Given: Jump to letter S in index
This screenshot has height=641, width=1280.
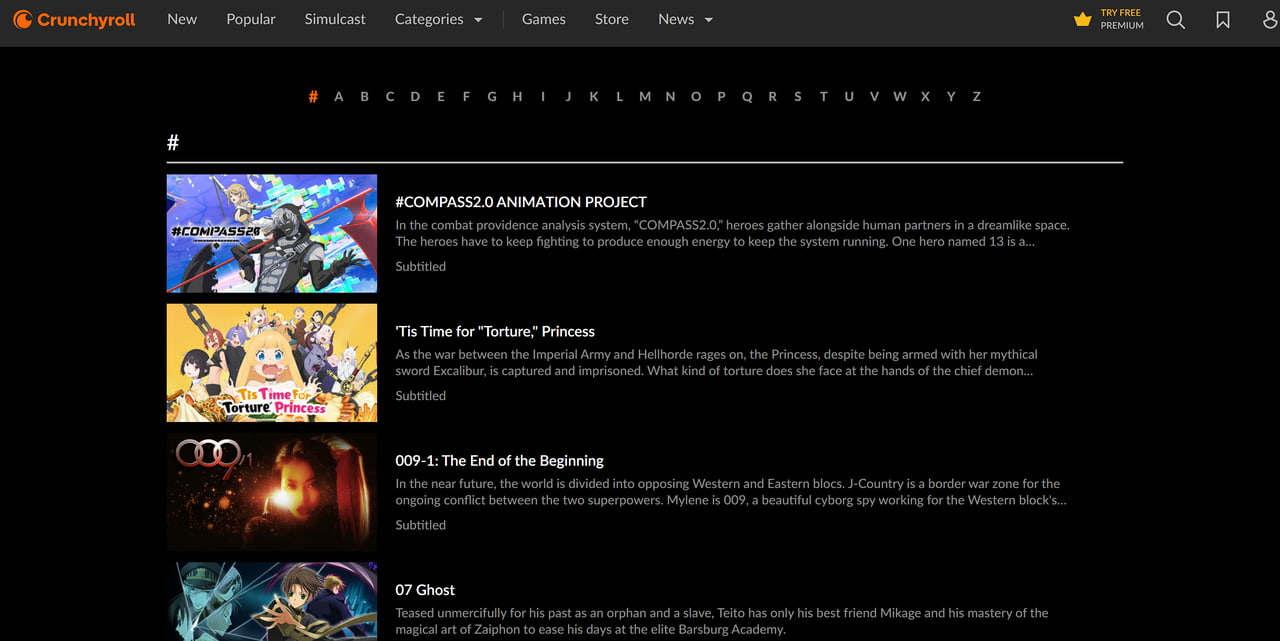Looking at the screenshot, I should pos(798,96).
